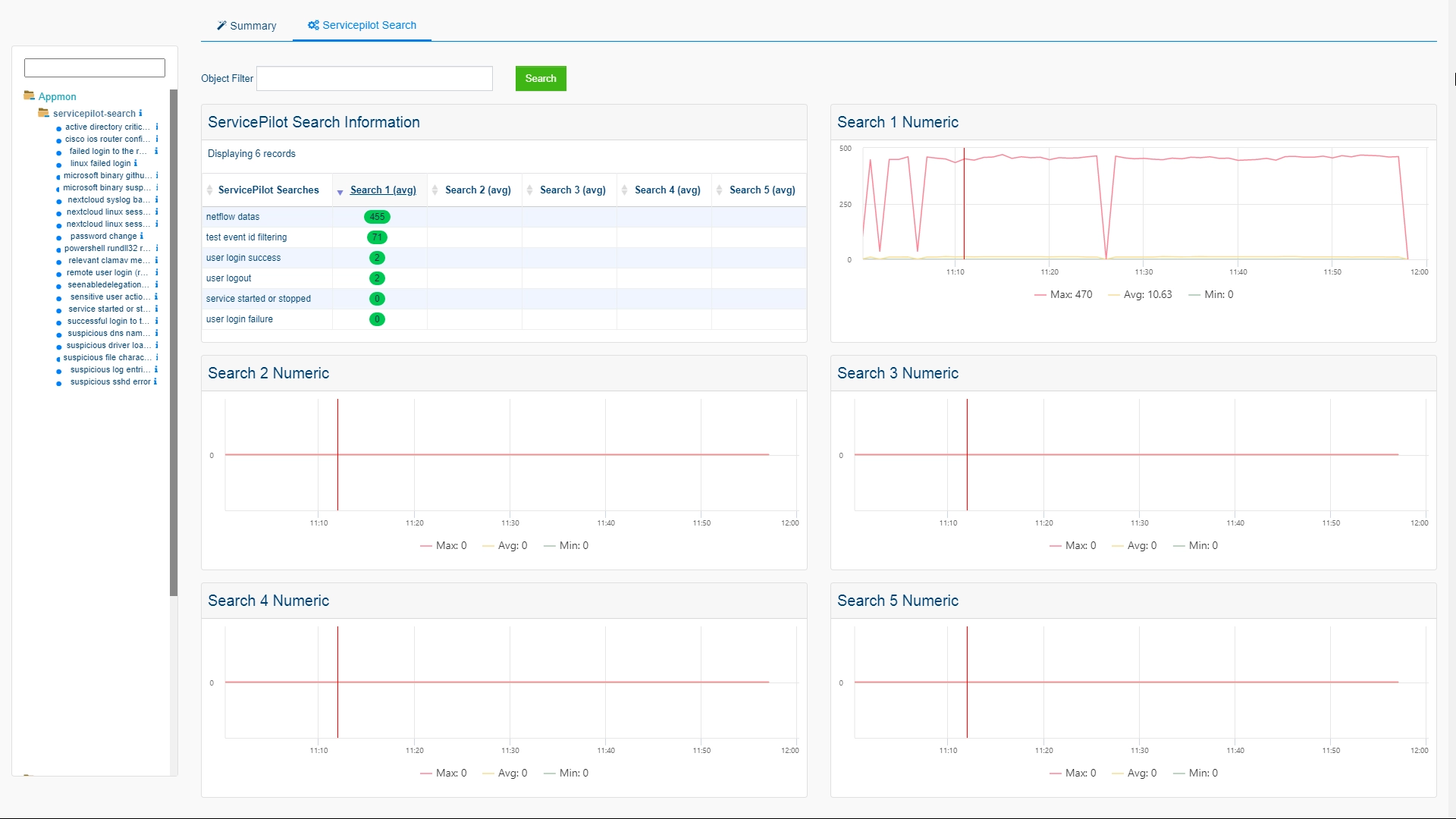
Task: Open info icon next to linux failed login
Action: pyautogui.click(x=136, y=164)
